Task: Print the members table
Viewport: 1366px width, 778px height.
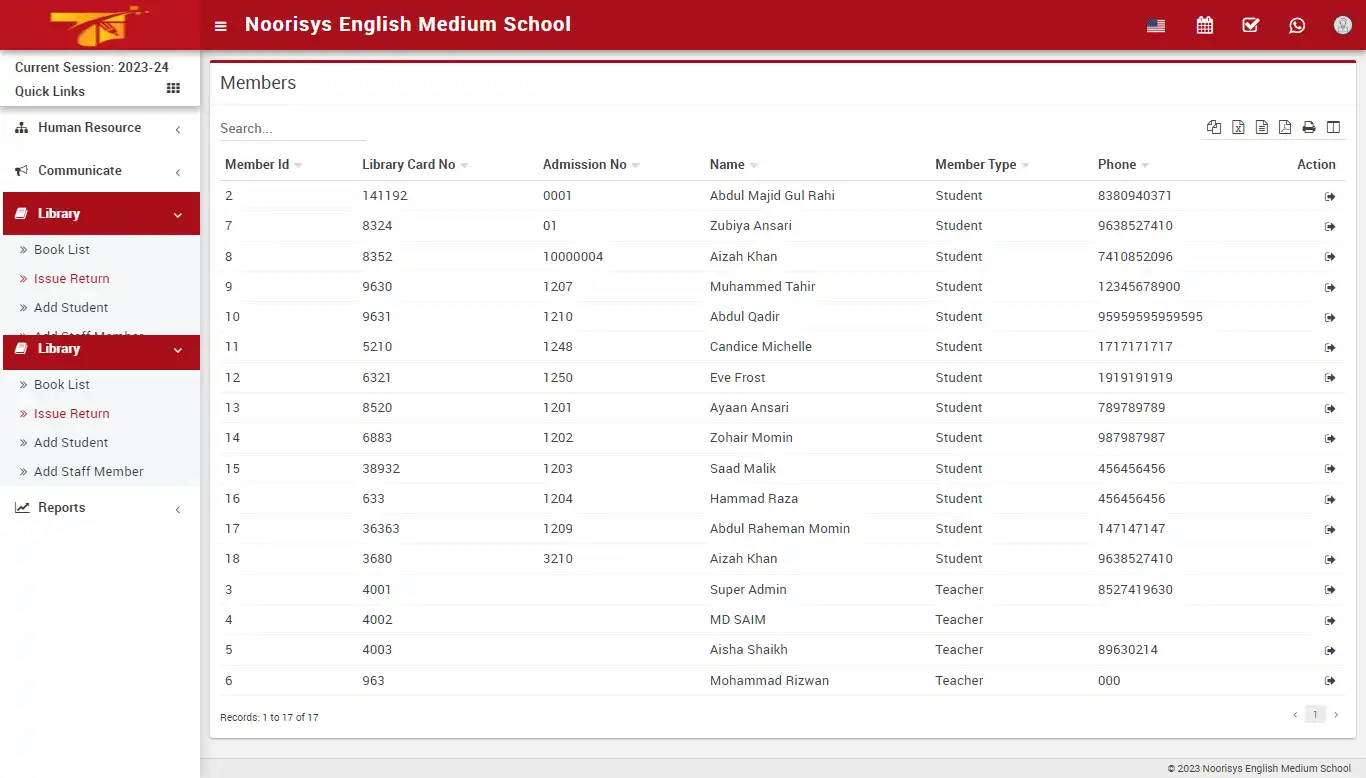Action: pos(1308,127)
